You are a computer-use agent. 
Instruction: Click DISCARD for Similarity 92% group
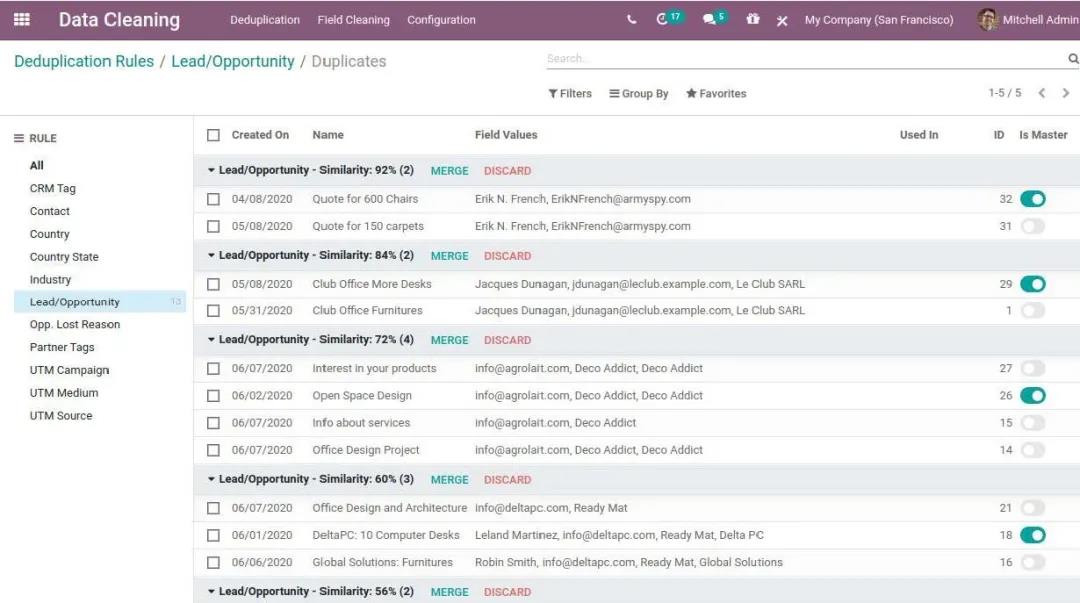tap(507, 171)
